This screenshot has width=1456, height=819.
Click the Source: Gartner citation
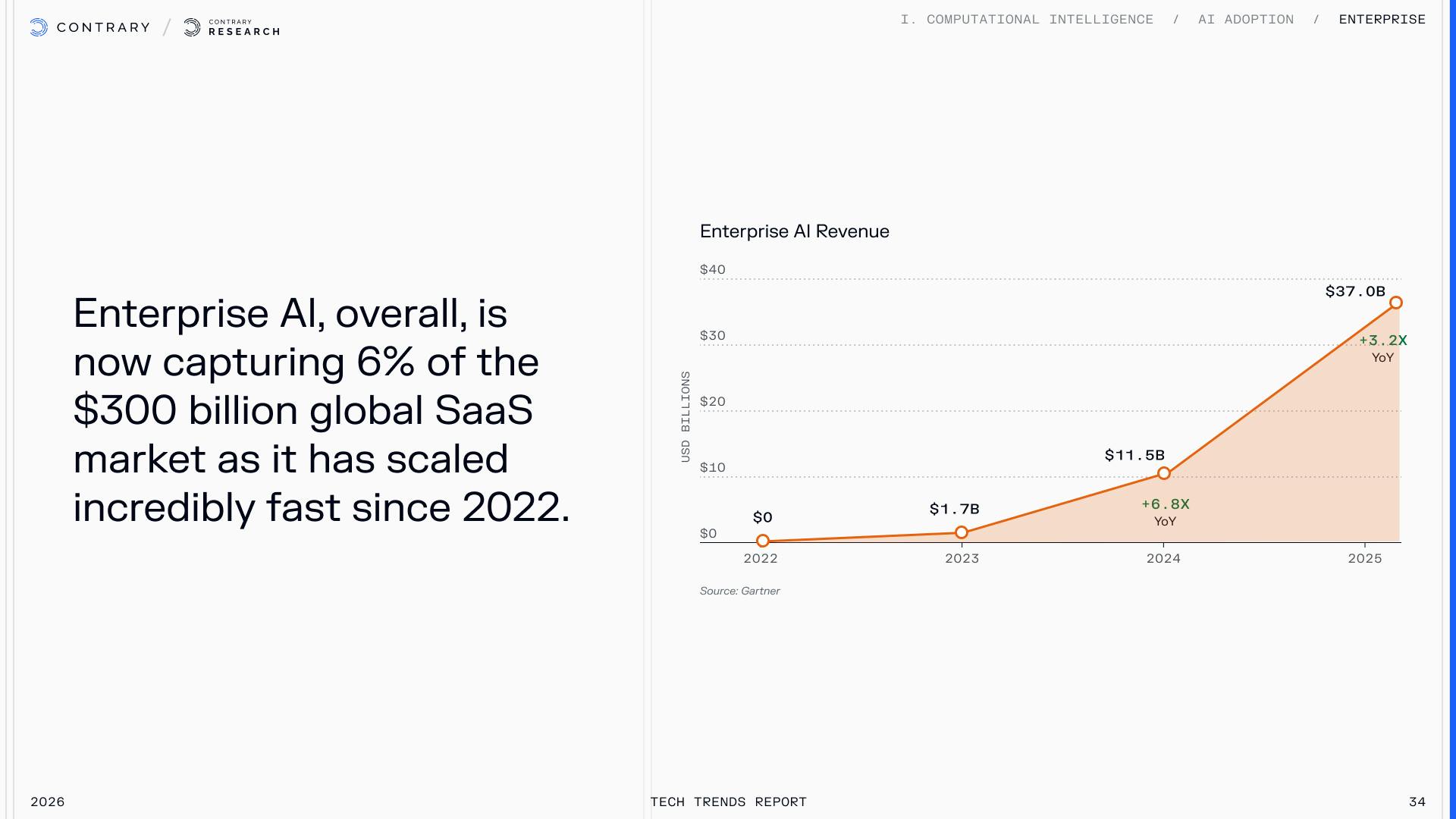pyautogui.click(x=739, y=591)
